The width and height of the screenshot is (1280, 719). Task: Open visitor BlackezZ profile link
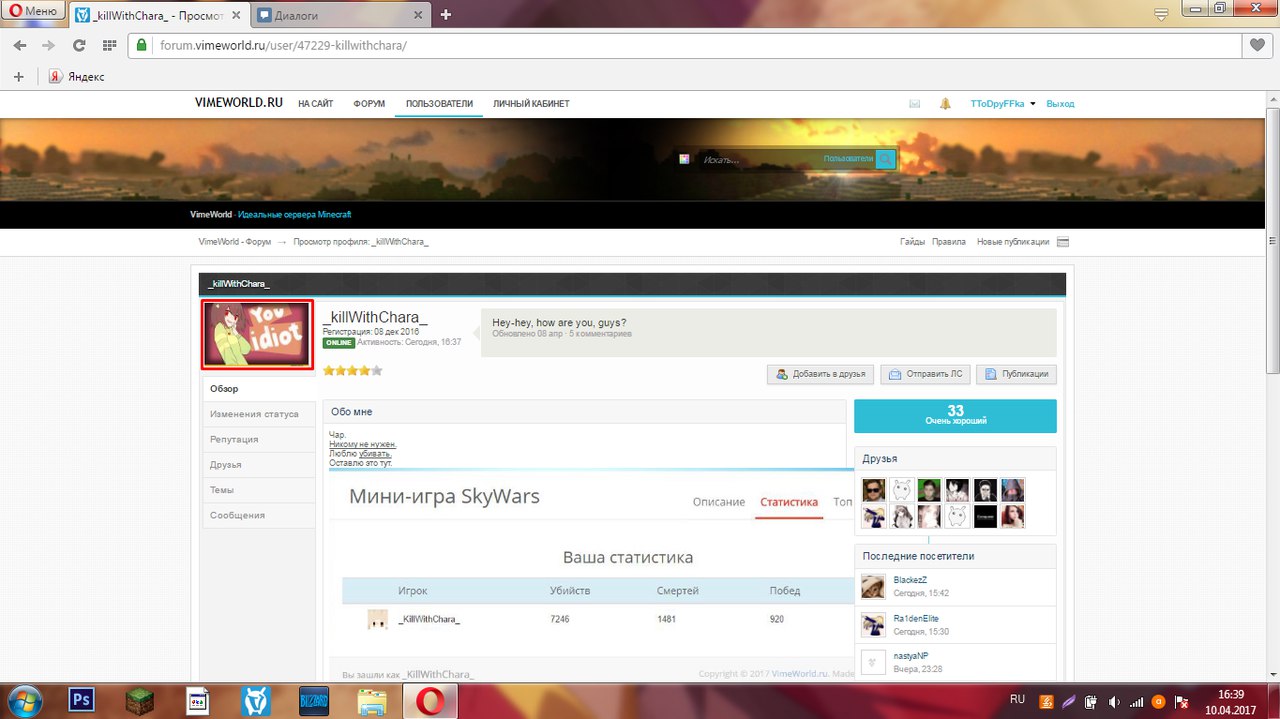coord(910,580)
